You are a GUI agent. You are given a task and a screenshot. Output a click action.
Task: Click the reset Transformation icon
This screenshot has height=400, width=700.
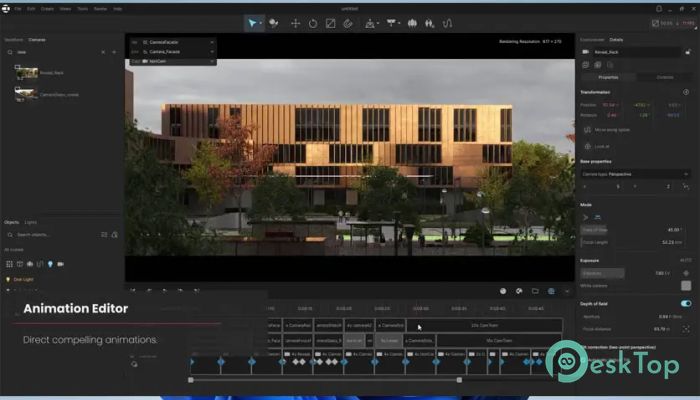688,90
